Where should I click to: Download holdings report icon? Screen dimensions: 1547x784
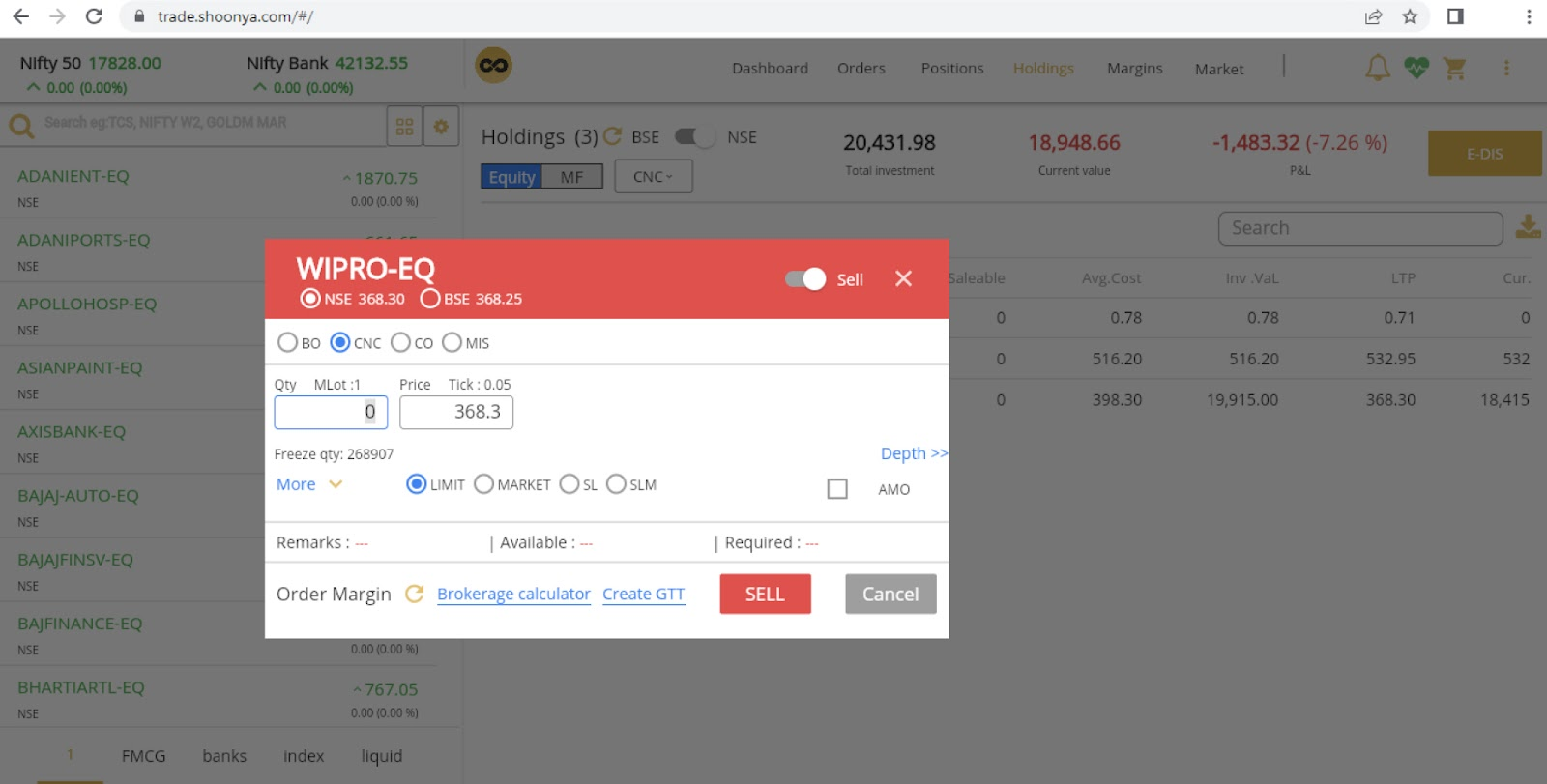click(1528, 227)
